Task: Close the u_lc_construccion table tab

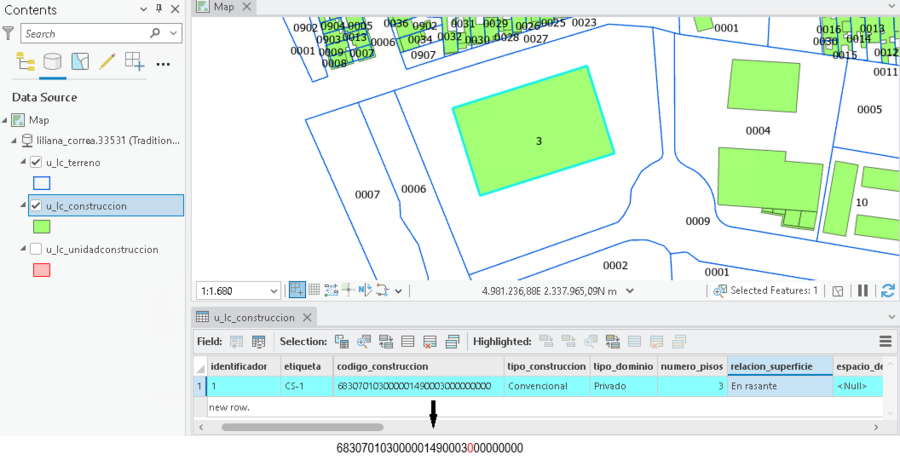Action: 308,317
